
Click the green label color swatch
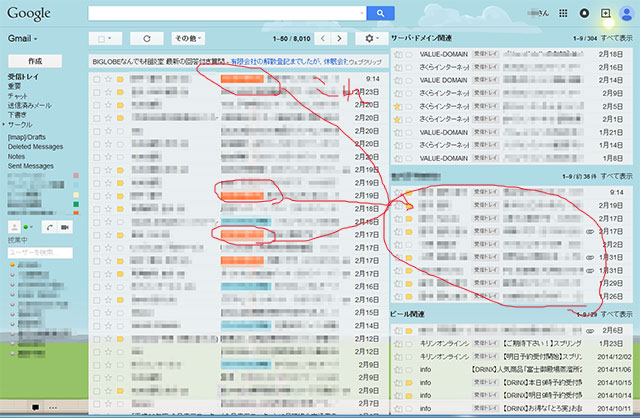(x=76, y=204)
